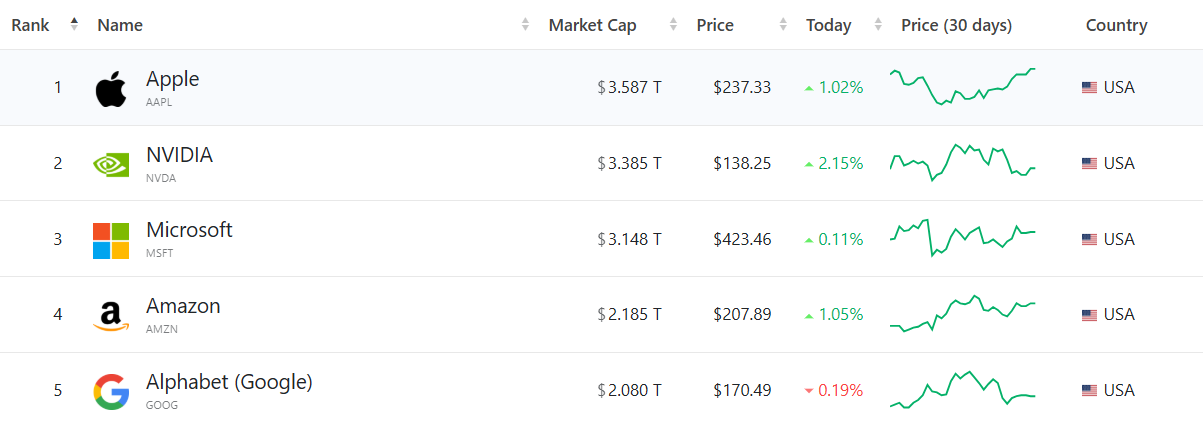
Task: Click the NVIDIA logo icon
Action: pos(111,164)
